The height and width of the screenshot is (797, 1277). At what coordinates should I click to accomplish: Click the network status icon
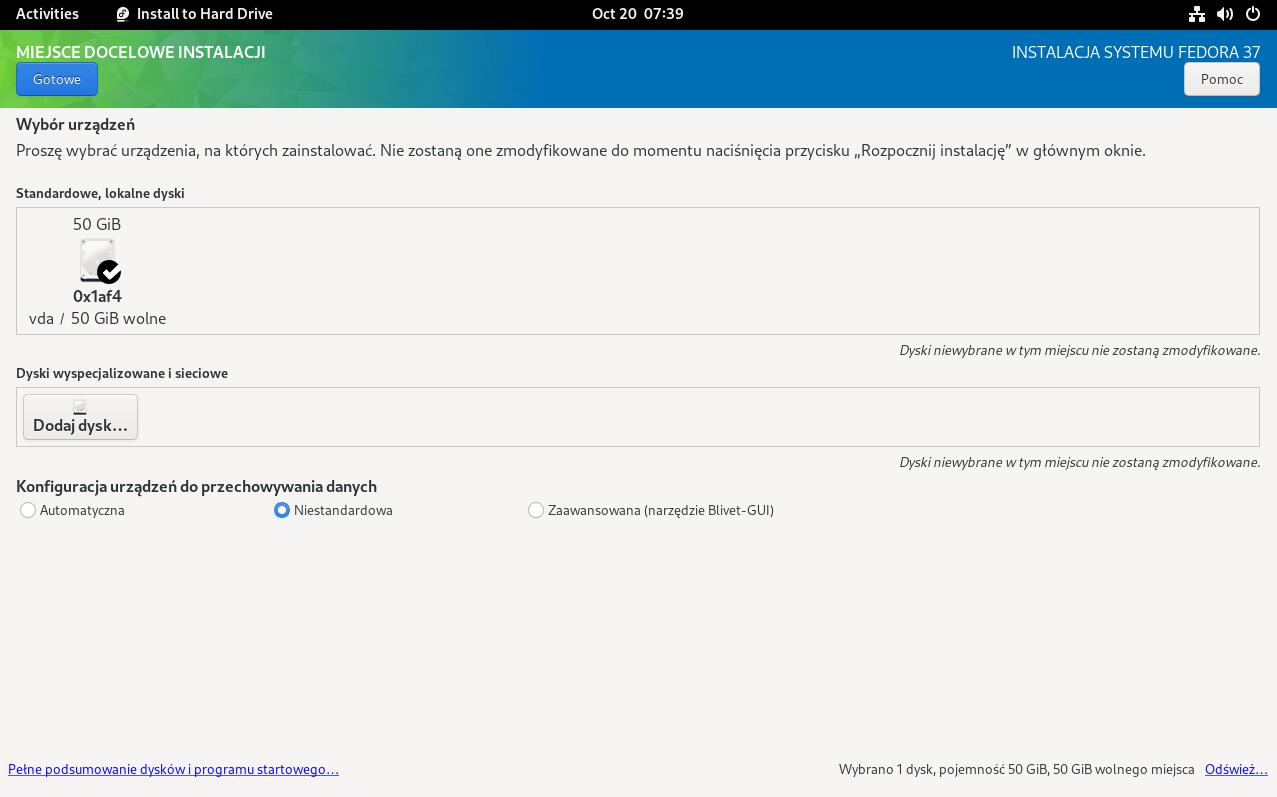(1196, 14)
